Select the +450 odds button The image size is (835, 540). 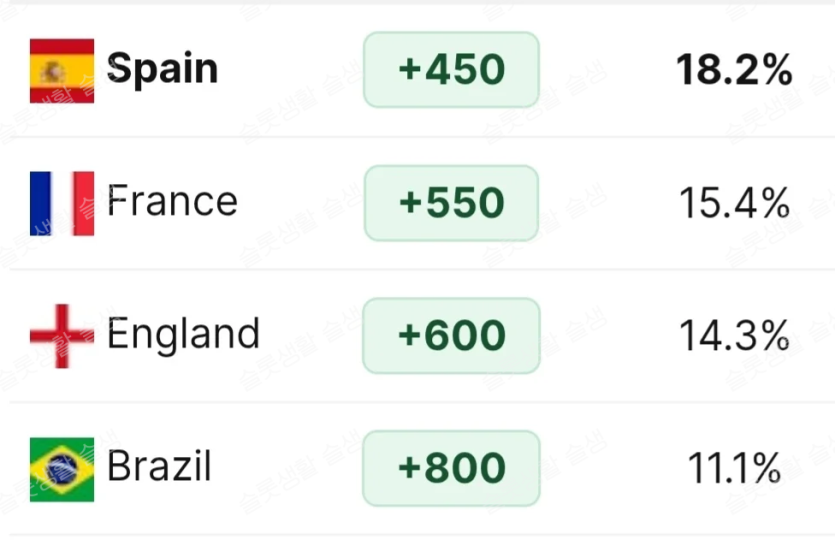click(451, 70)
